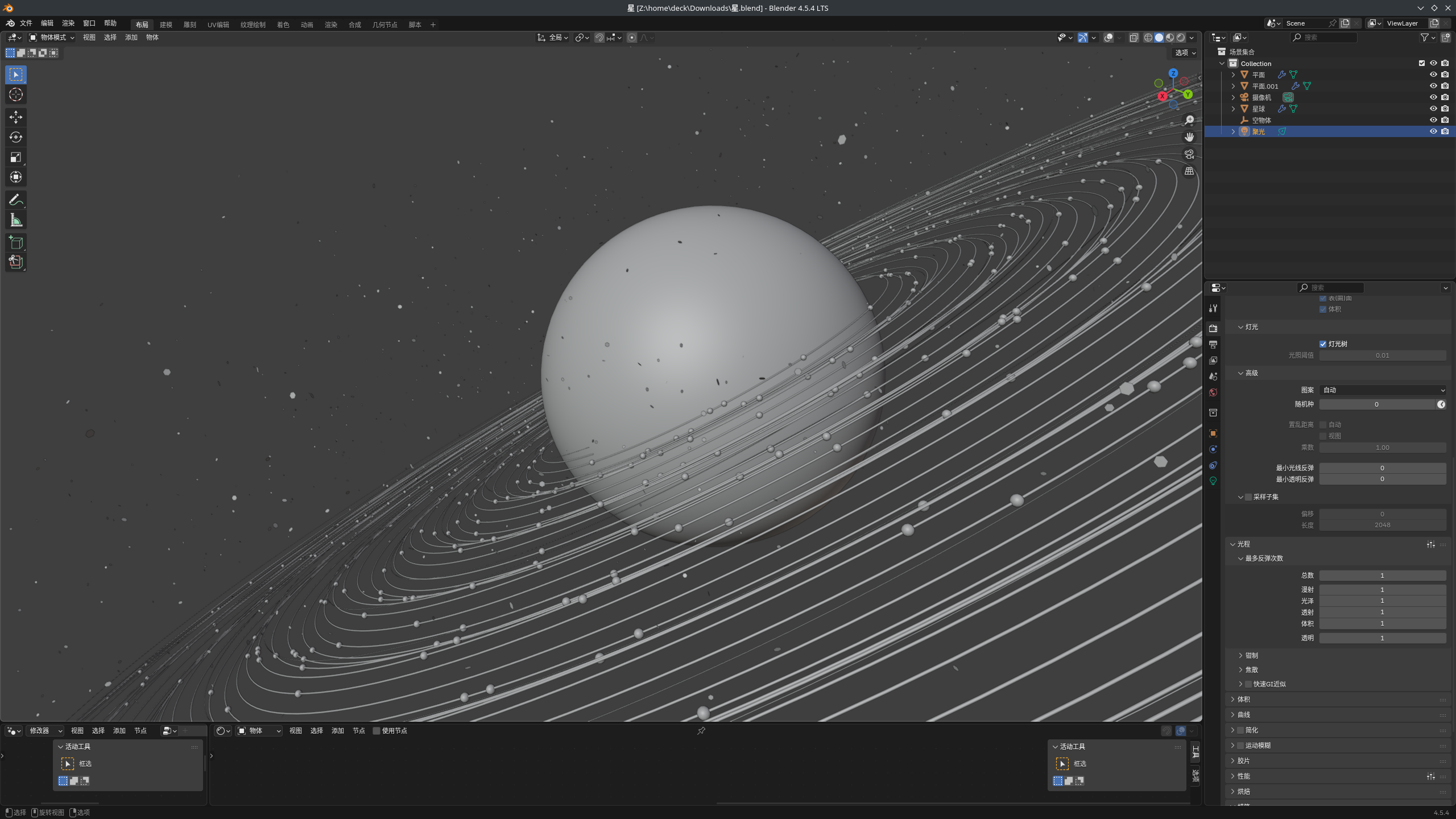Viewport: 1456px width, 819px height.
Task: Open the 图案 自动 dropdown
Action: [1383, 390]
